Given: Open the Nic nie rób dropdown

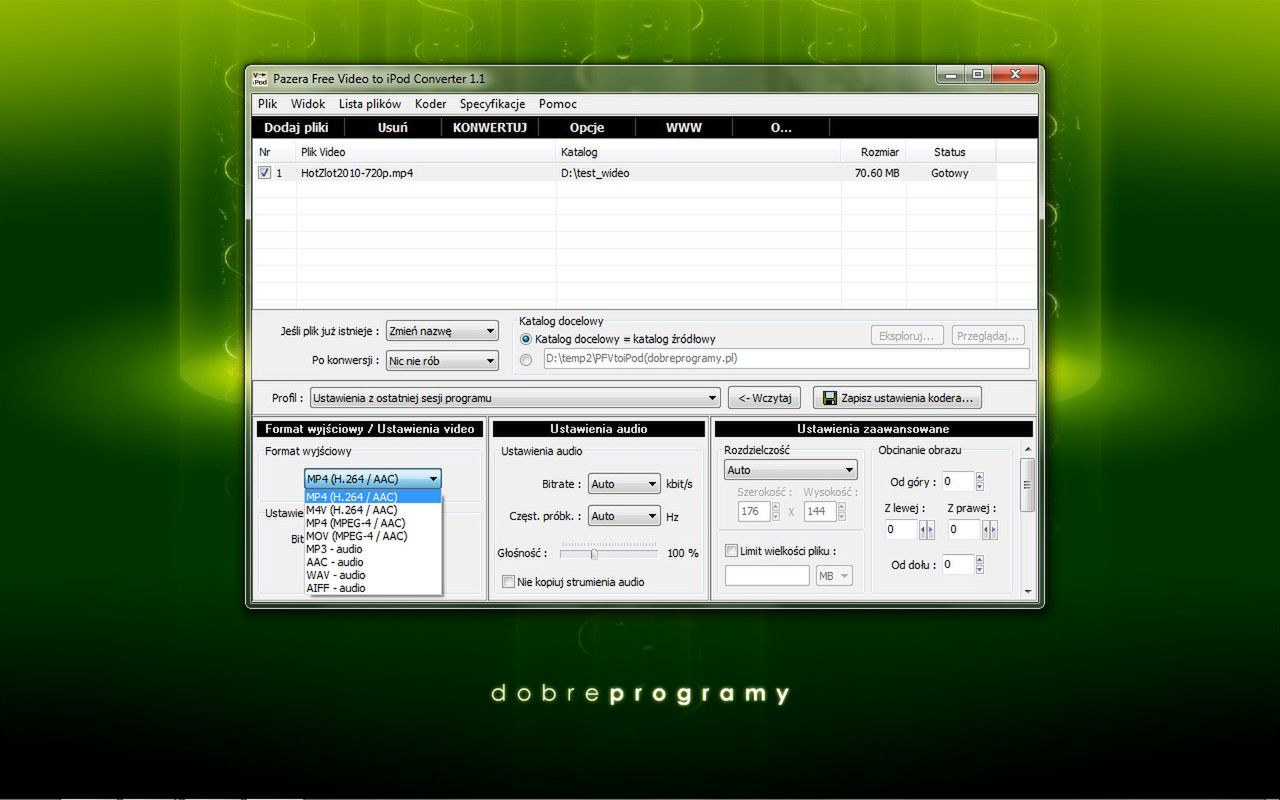Looking at the screenshot, I should pyautogui.click(x=442, y=360).
